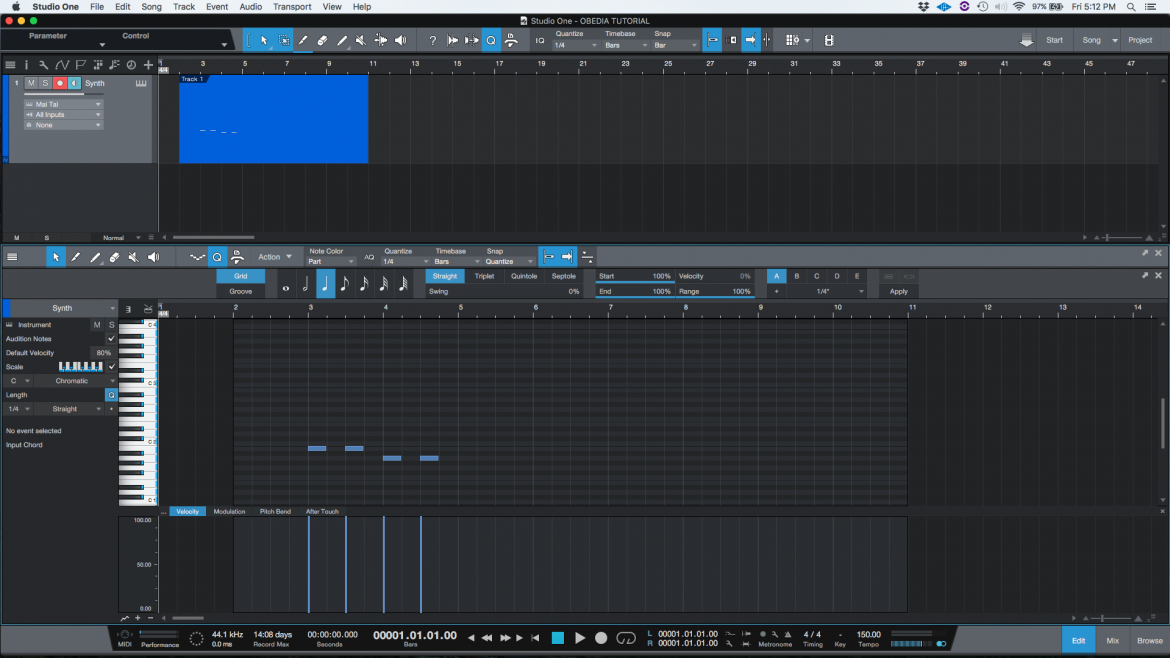
Task: Click the Apply button
Action: (898, 292)
